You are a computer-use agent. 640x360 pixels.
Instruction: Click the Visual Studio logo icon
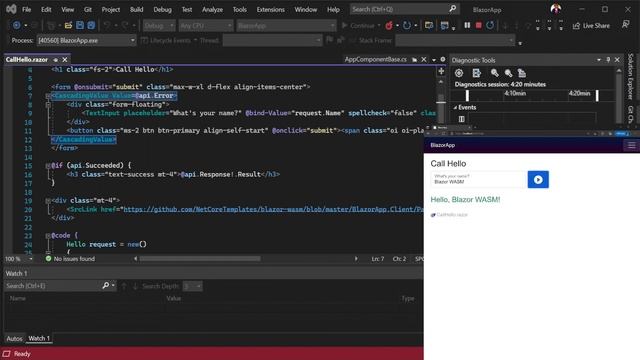[11, 9]
